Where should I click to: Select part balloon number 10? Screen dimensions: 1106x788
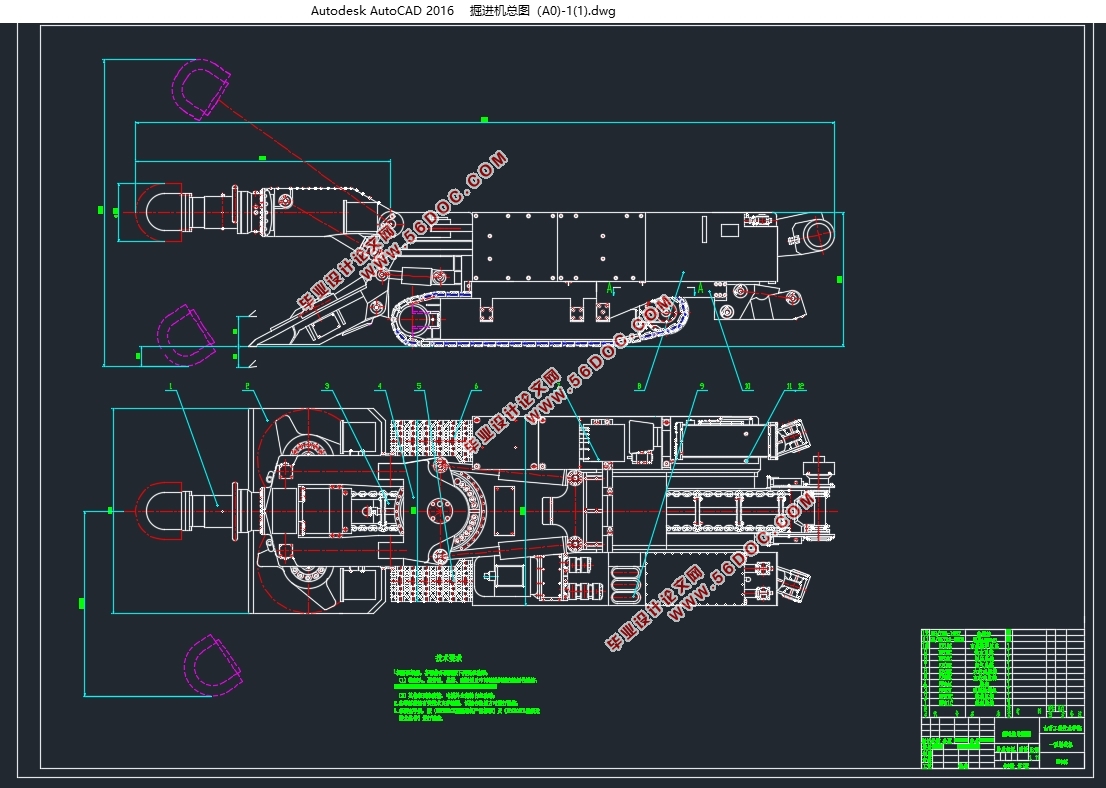click(748, 386)
